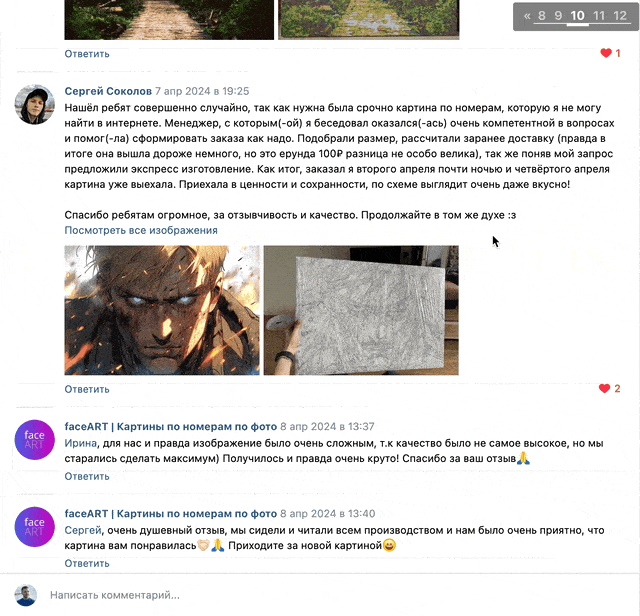Screen dimensions: 640x616
Task: Switch to page 11 of comments
Action: tap(599, 16)
